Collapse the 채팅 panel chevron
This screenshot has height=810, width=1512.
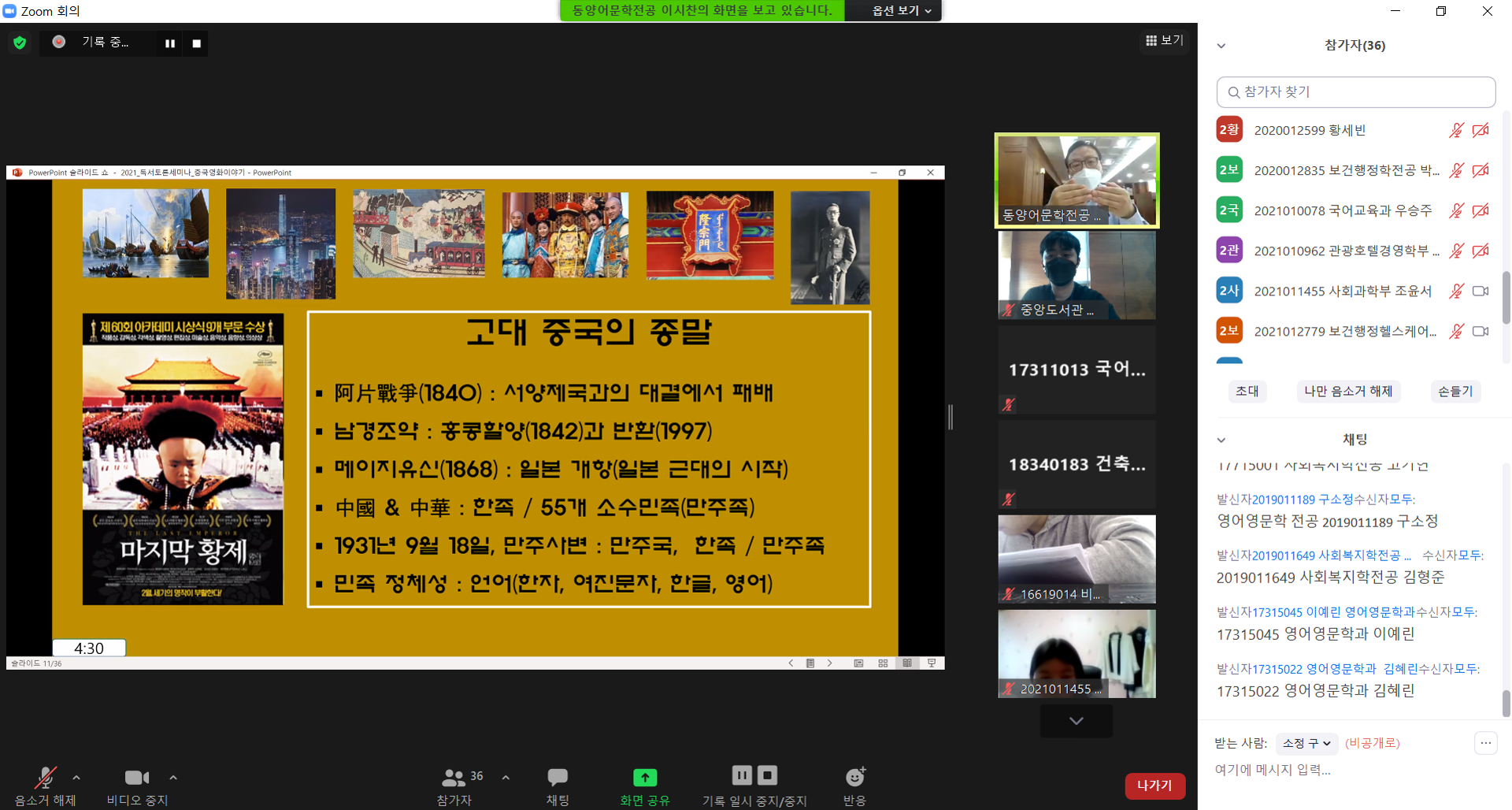coord(1221,440)
